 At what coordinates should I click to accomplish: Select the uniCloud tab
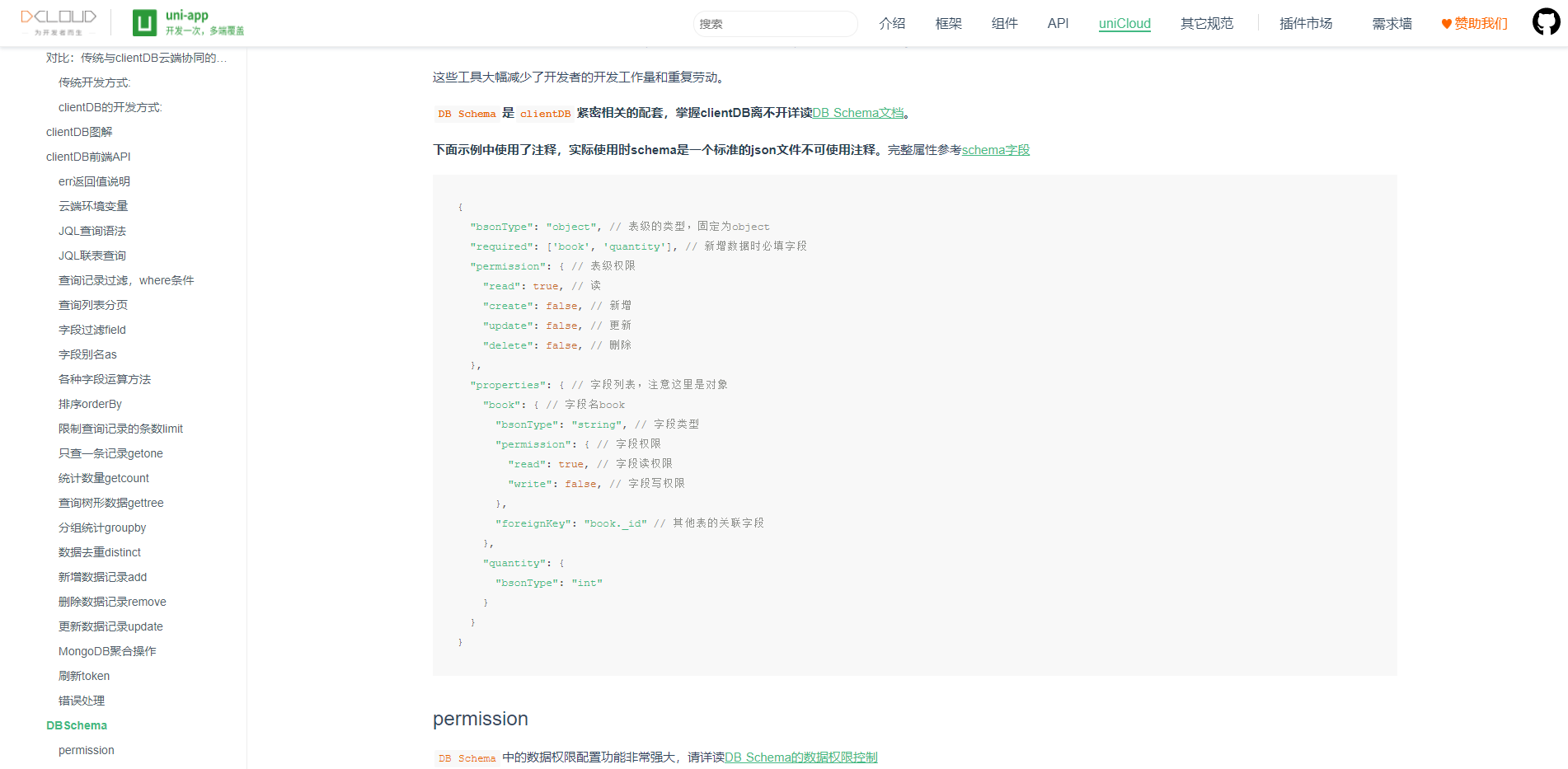1124,23
